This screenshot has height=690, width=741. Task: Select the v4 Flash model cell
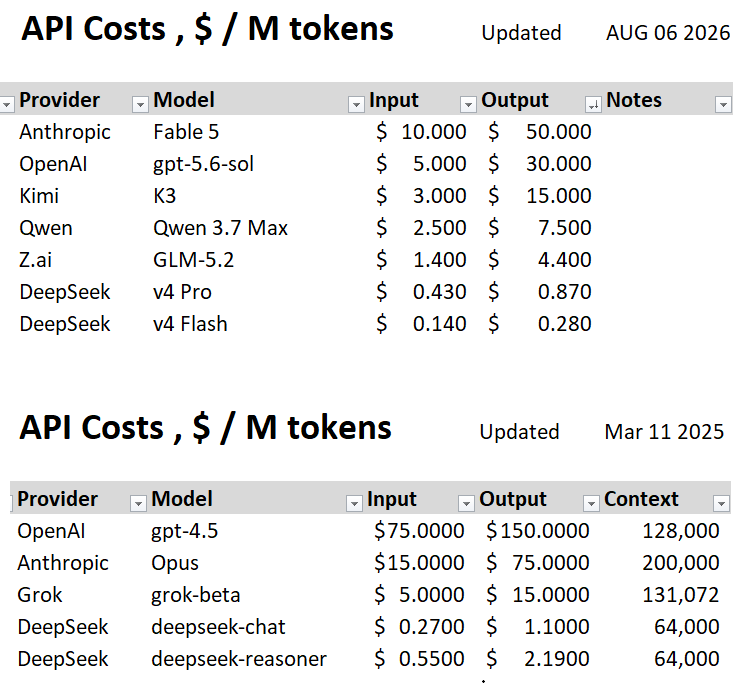(x=190, y=324)
